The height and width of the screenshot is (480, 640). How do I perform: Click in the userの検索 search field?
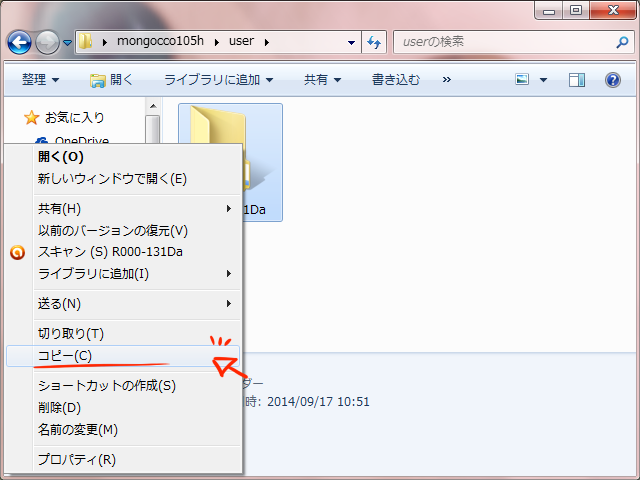tap(500, 43)
